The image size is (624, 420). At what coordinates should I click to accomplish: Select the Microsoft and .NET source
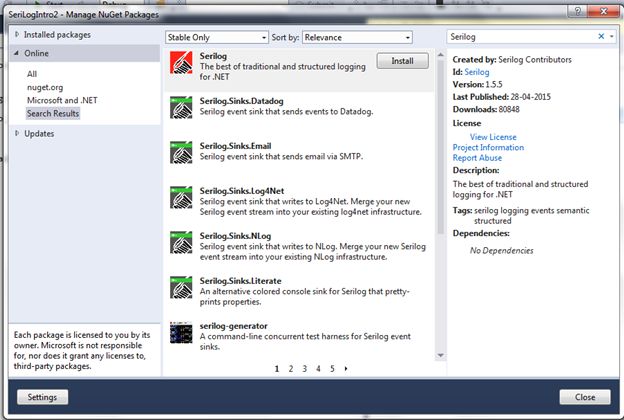pos(62,100)
